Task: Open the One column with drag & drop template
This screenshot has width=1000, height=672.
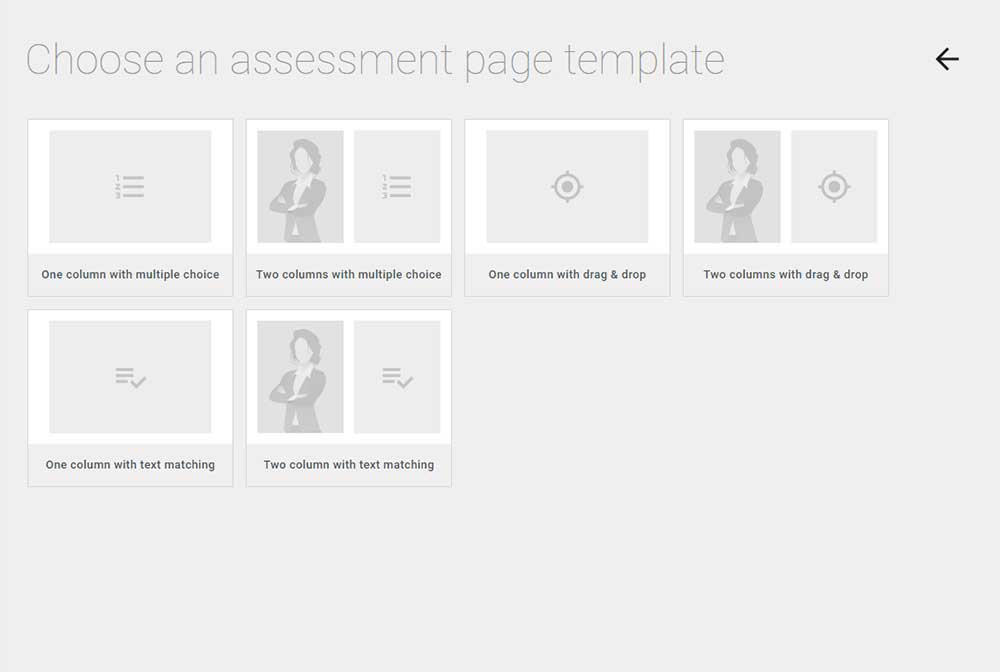Action: coord(567,207)
